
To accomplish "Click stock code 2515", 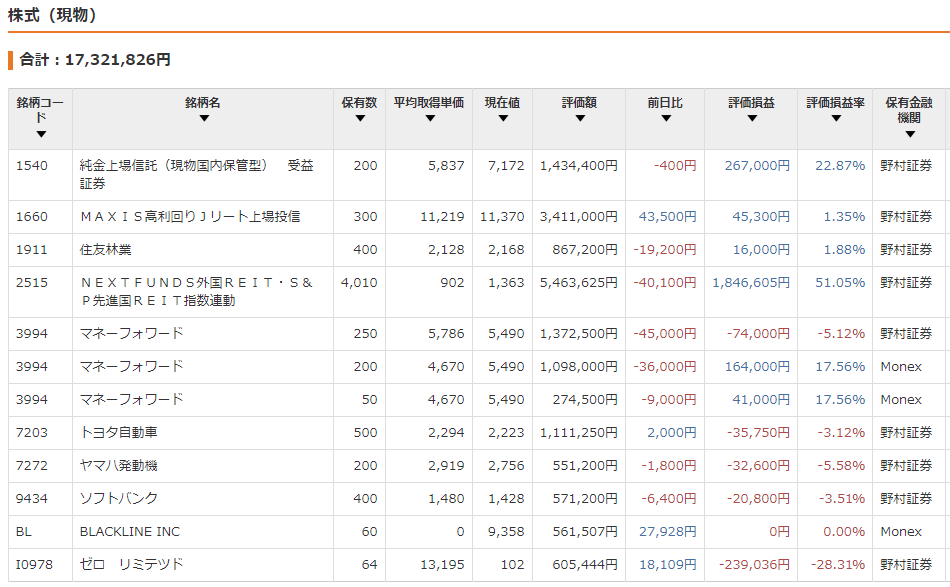I will click(32, 282).
